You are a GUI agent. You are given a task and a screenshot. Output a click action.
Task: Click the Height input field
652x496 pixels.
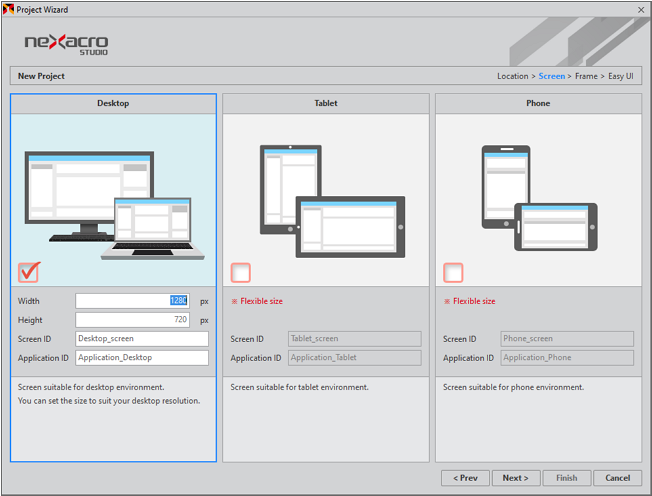(131, 320)
